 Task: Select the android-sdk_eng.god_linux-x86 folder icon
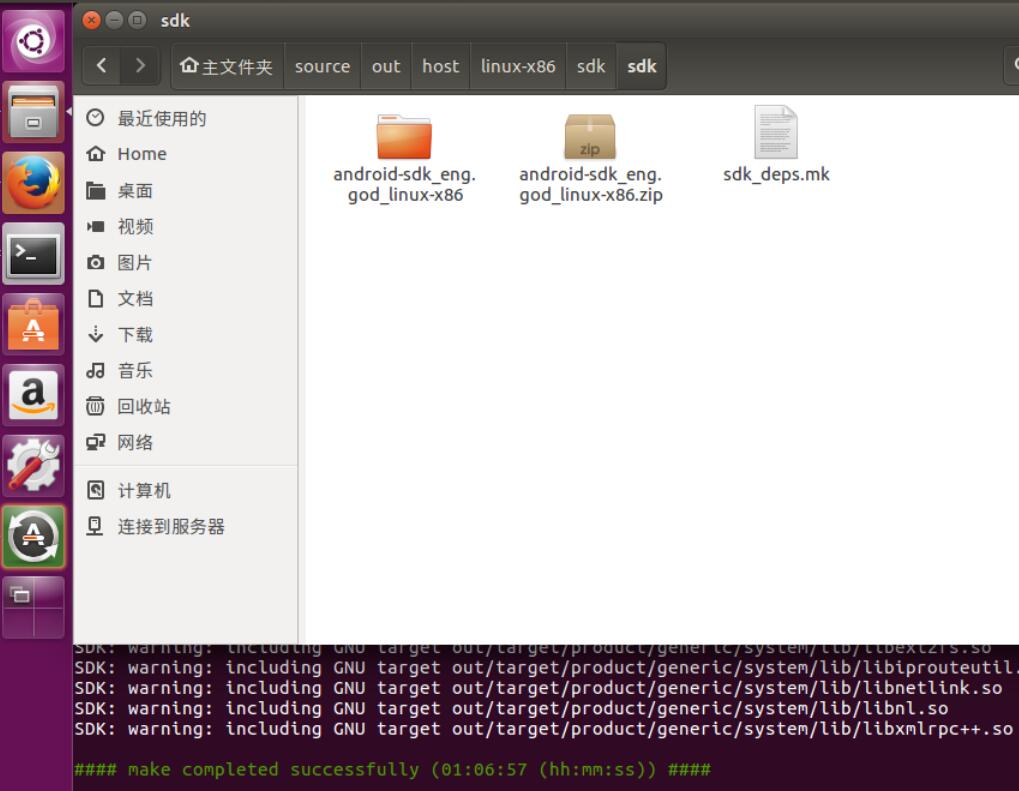[404, 136]
